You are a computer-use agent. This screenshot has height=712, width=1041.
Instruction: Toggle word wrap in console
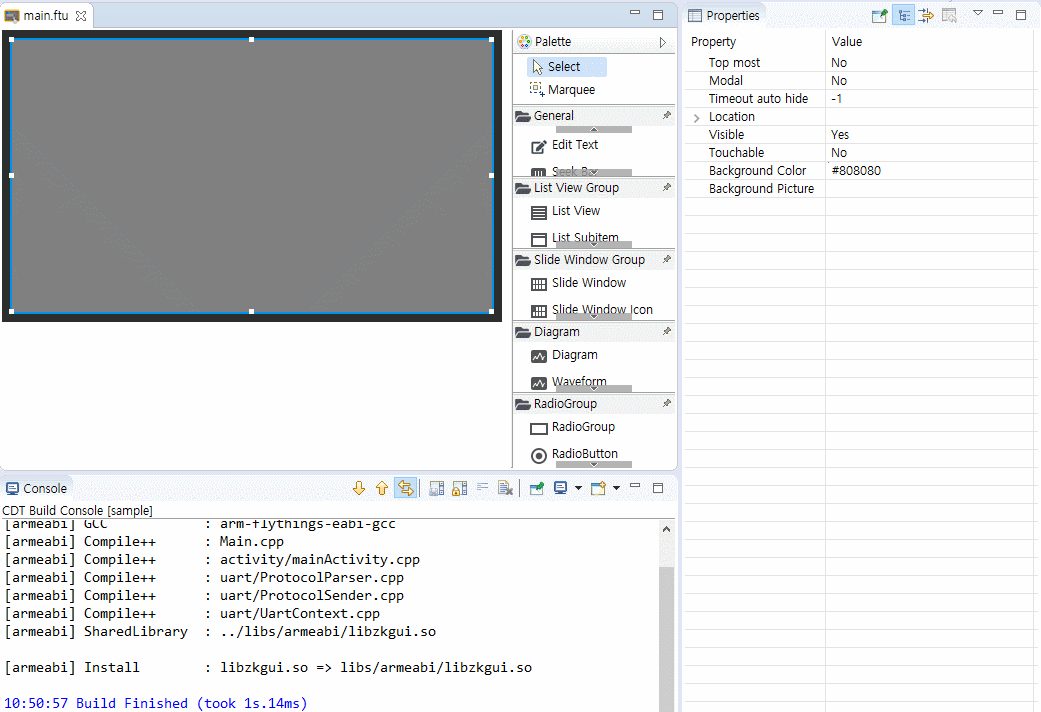[483, 489]
